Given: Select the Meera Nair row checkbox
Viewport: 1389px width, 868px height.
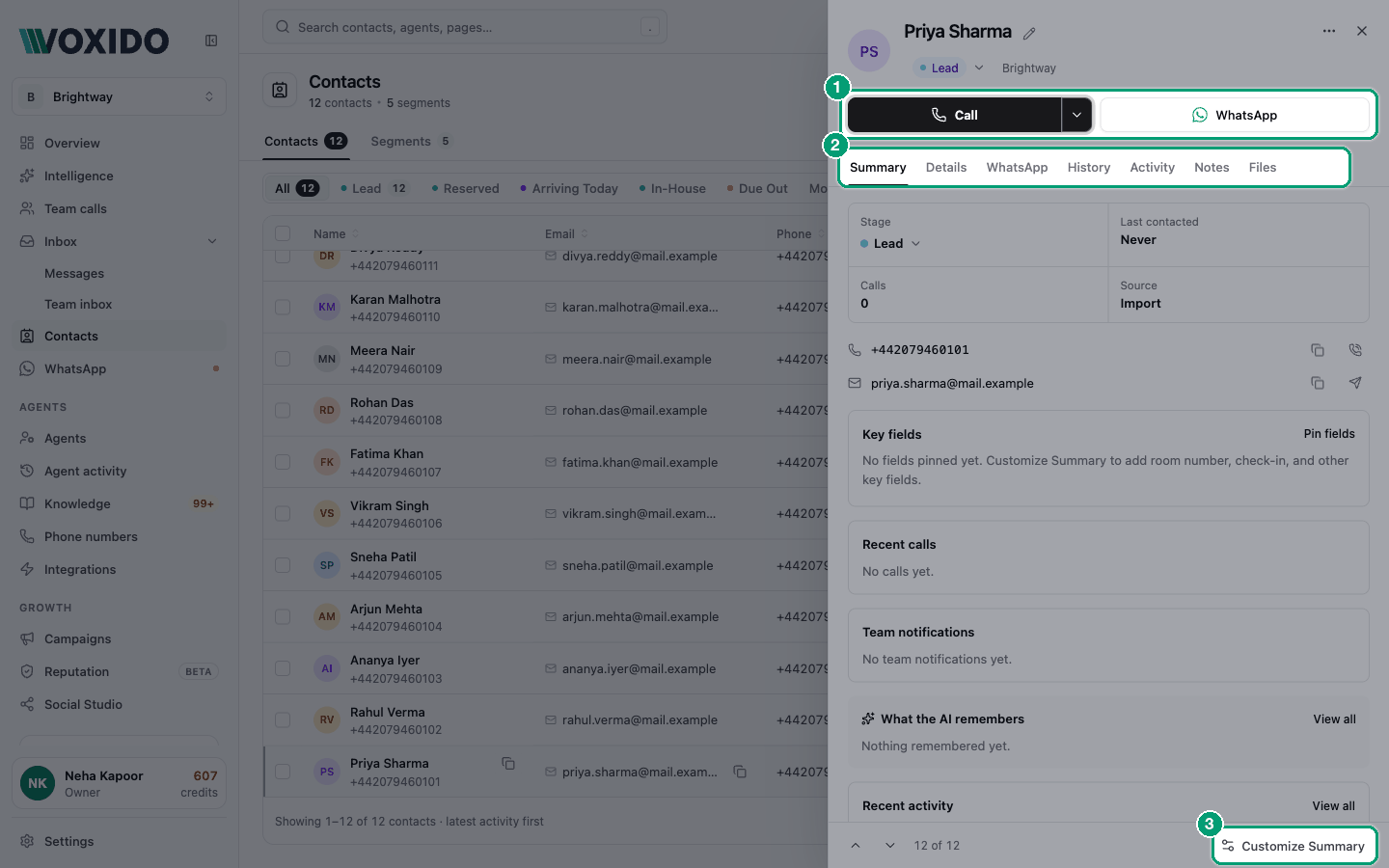Looking at the screenshot, I should click(283, 359).
